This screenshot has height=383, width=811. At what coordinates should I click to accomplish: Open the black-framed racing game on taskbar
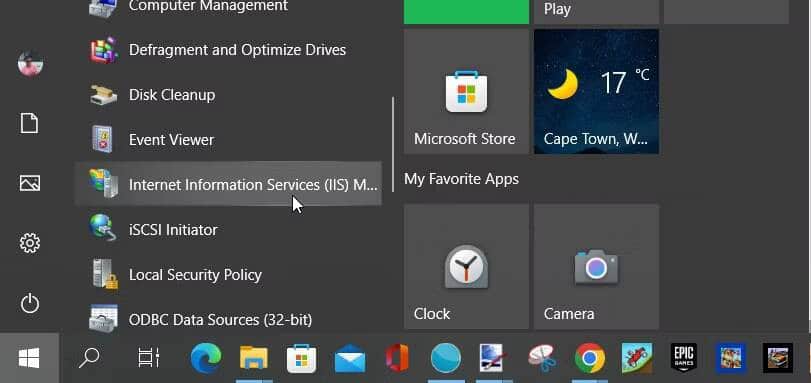click(778, 358)
